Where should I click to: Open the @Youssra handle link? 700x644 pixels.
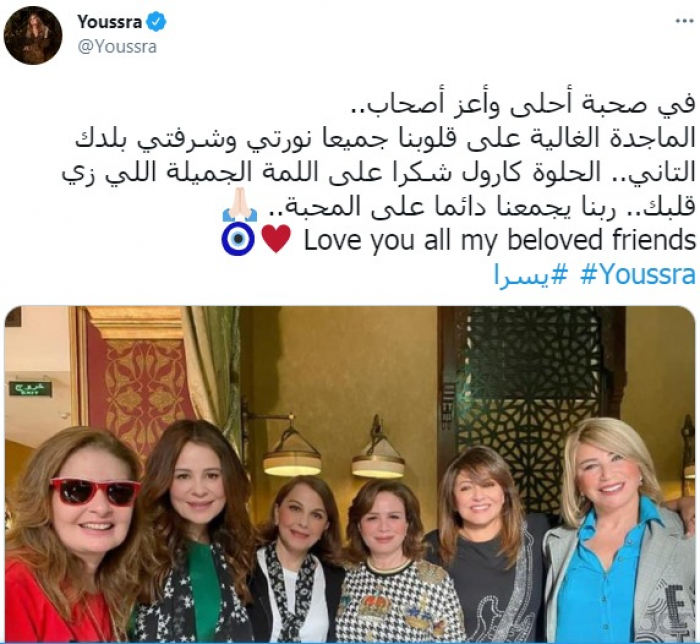pos(117,46)
